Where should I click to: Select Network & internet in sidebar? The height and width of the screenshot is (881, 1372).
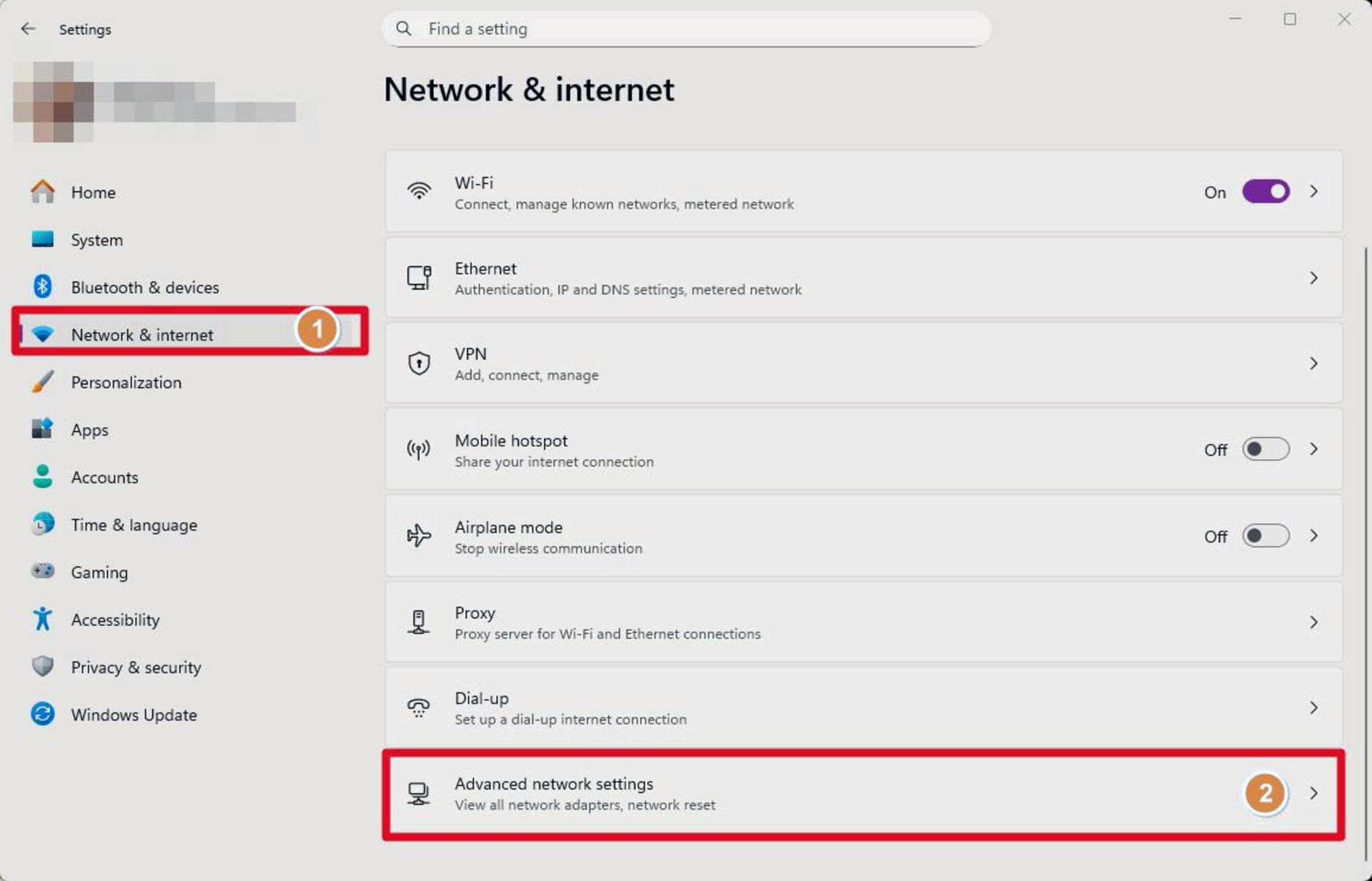[141, 334]
